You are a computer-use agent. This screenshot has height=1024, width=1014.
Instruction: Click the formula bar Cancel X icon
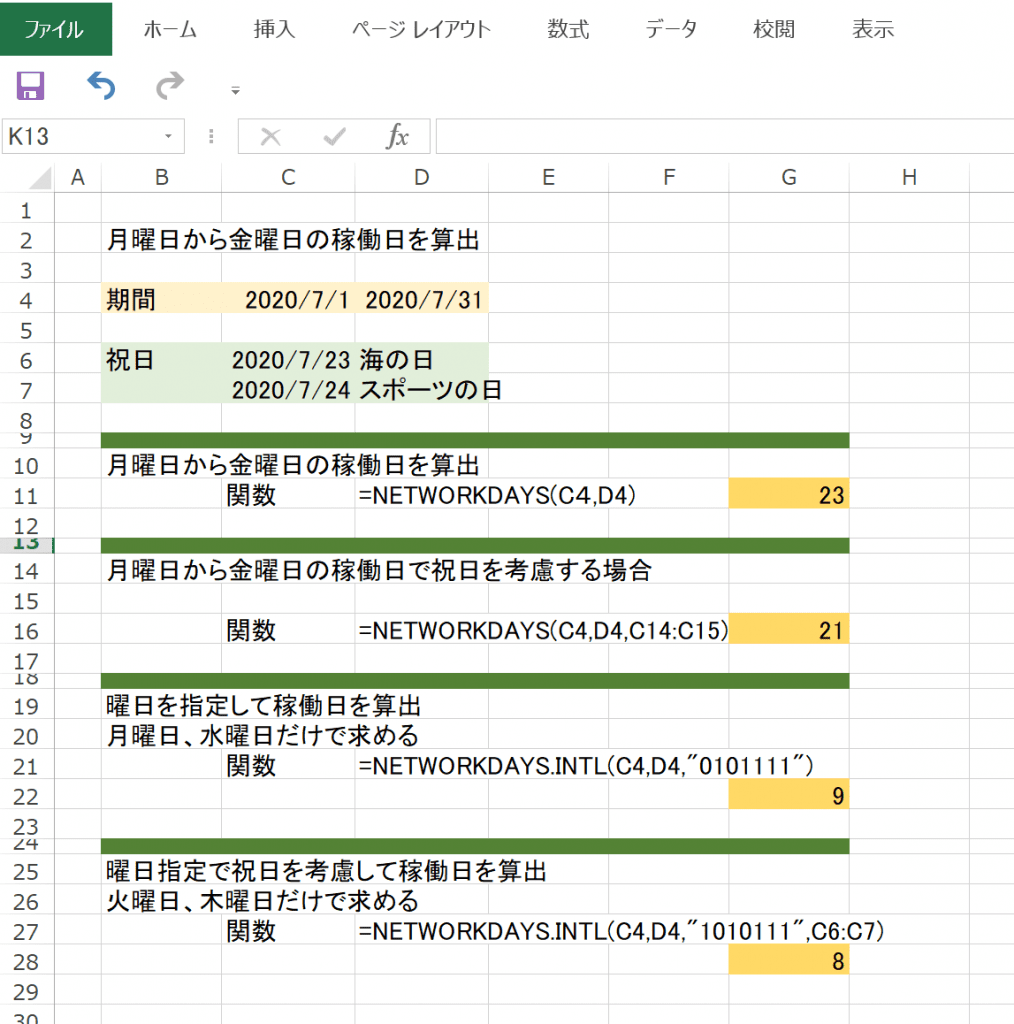(270, 137)
